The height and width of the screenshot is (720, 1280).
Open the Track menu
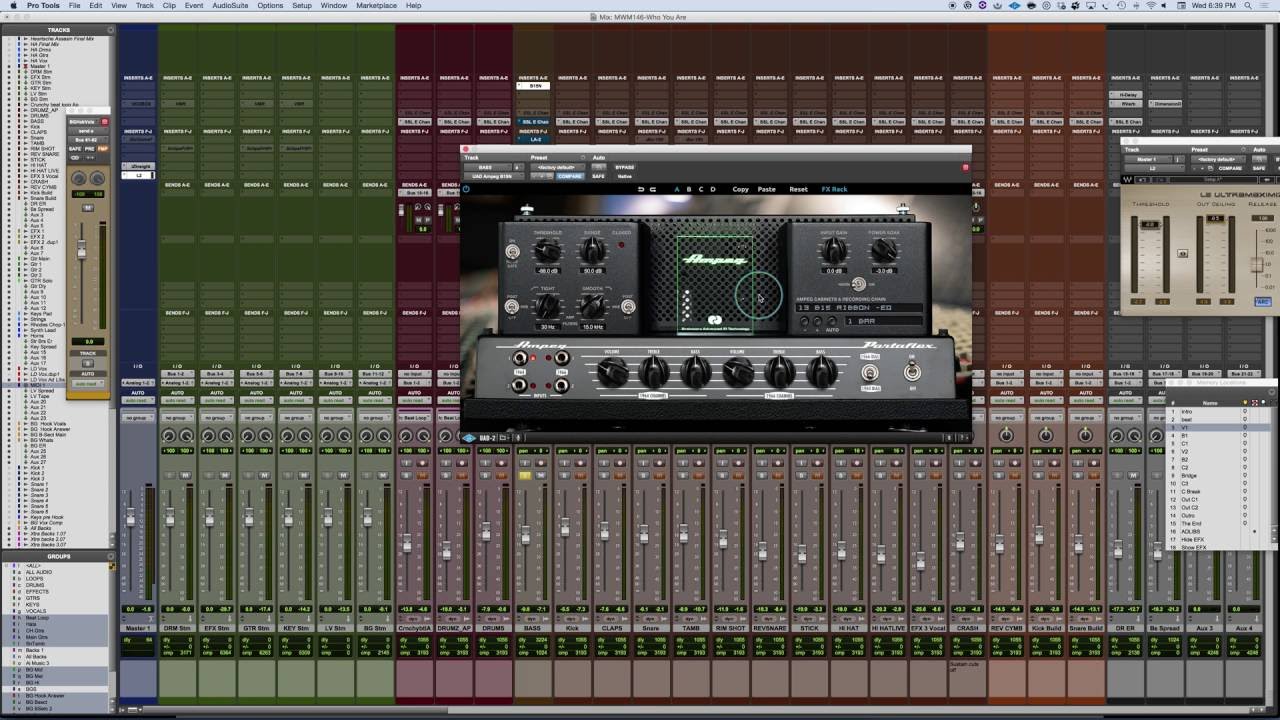coord(144,6)
